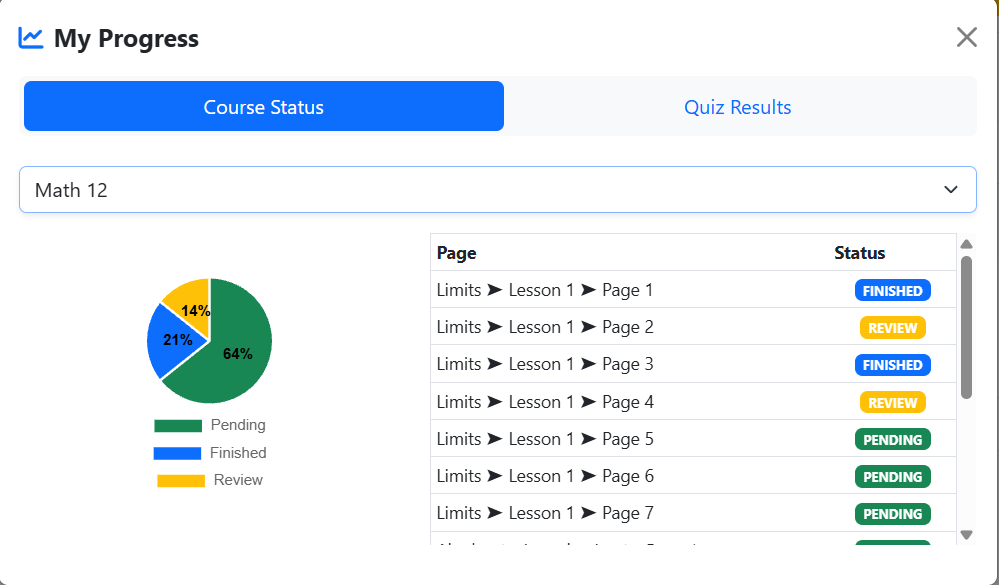Click the PENDING badge for Page 5

coord(892,439)
